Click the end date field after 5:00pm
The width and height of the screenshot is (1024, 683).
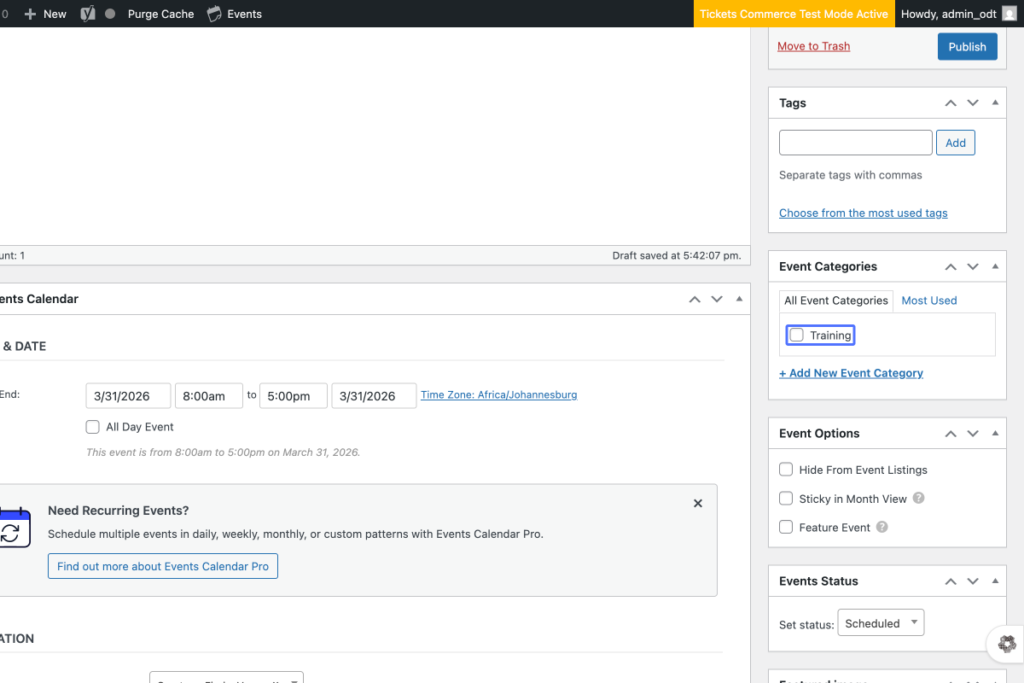pos(374,396)
